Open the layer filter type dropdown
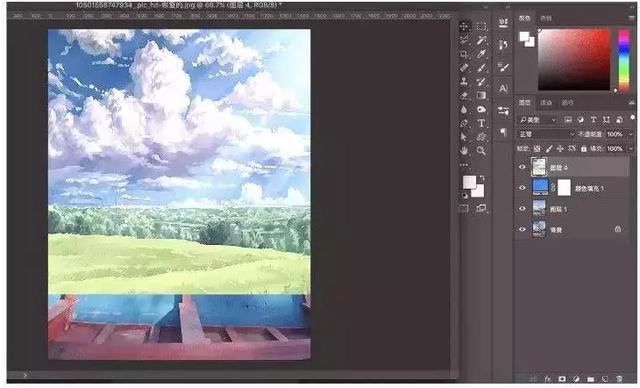 point(538,120)
